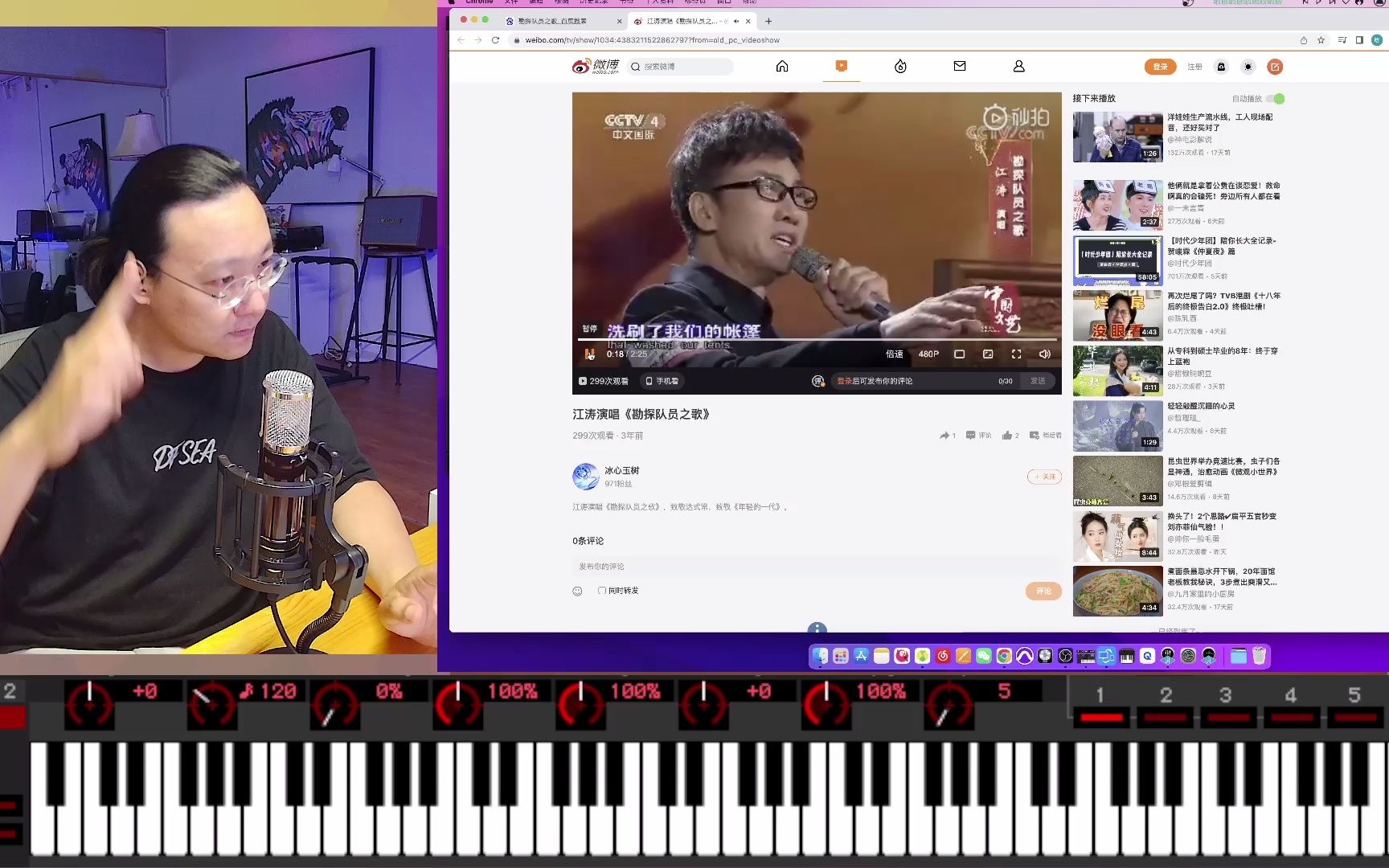Click the danmaku comment input field
Image resolution: width=1389 pixels, height=868 pixels.
(924, 381)
